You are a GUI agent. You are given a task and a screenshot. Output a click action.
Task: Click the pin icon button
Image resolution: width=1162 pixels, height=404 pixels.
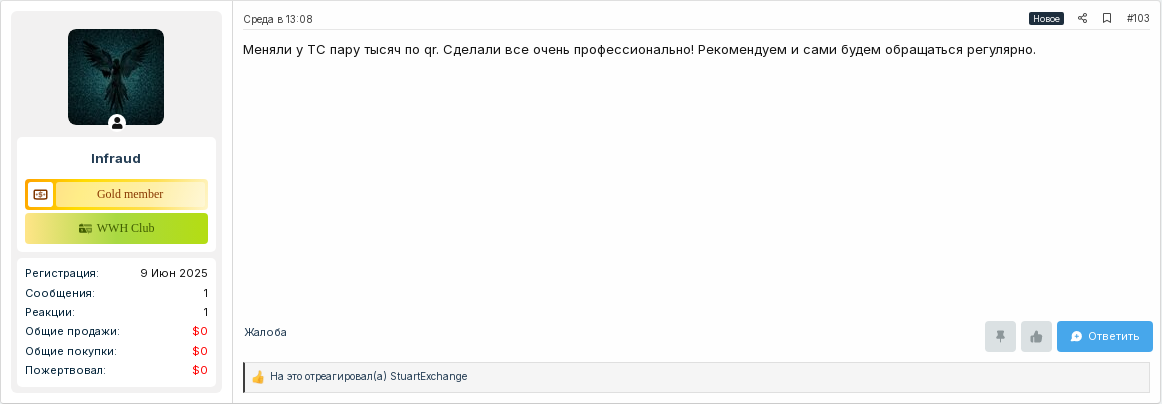point(1000,337)
